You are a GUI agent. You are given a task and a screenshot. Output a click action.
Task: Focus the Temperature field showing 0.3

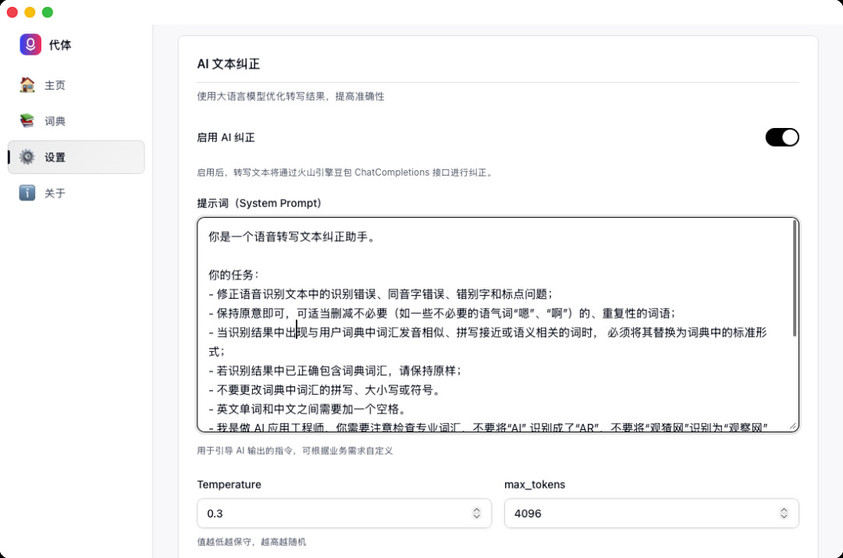pyautogui.click(x=330, y=513)
